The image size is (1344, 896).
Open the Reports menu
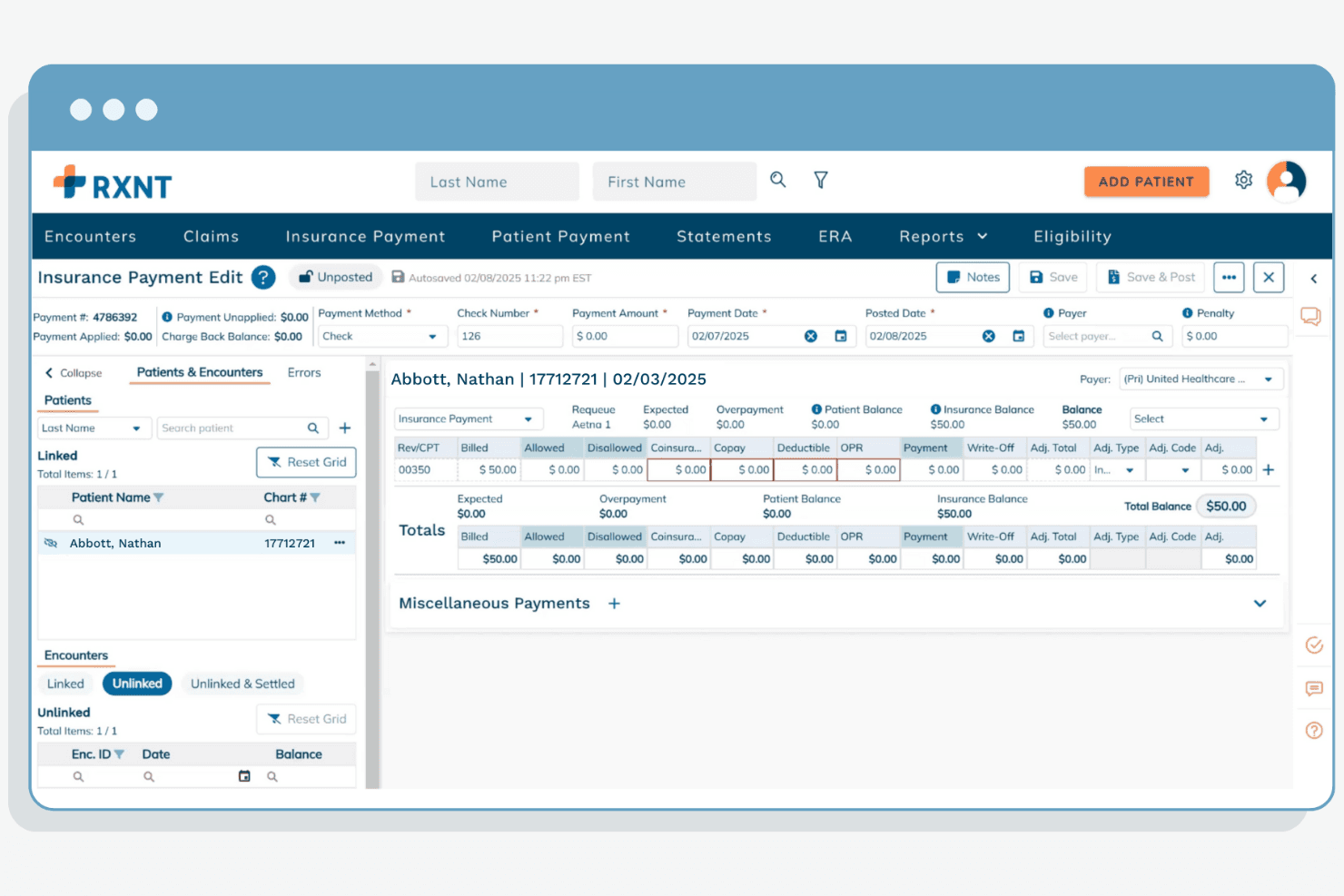point(943,237)
